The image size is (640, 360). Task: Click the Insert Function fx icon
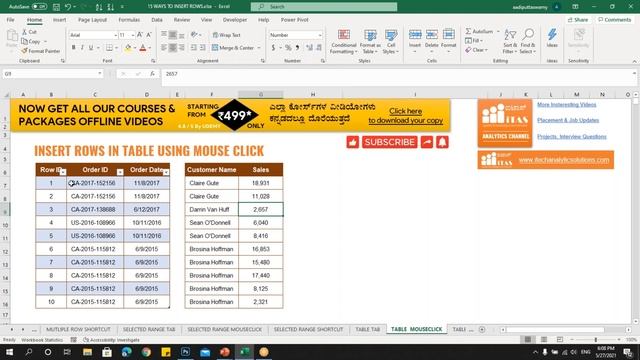coord(152,74)
